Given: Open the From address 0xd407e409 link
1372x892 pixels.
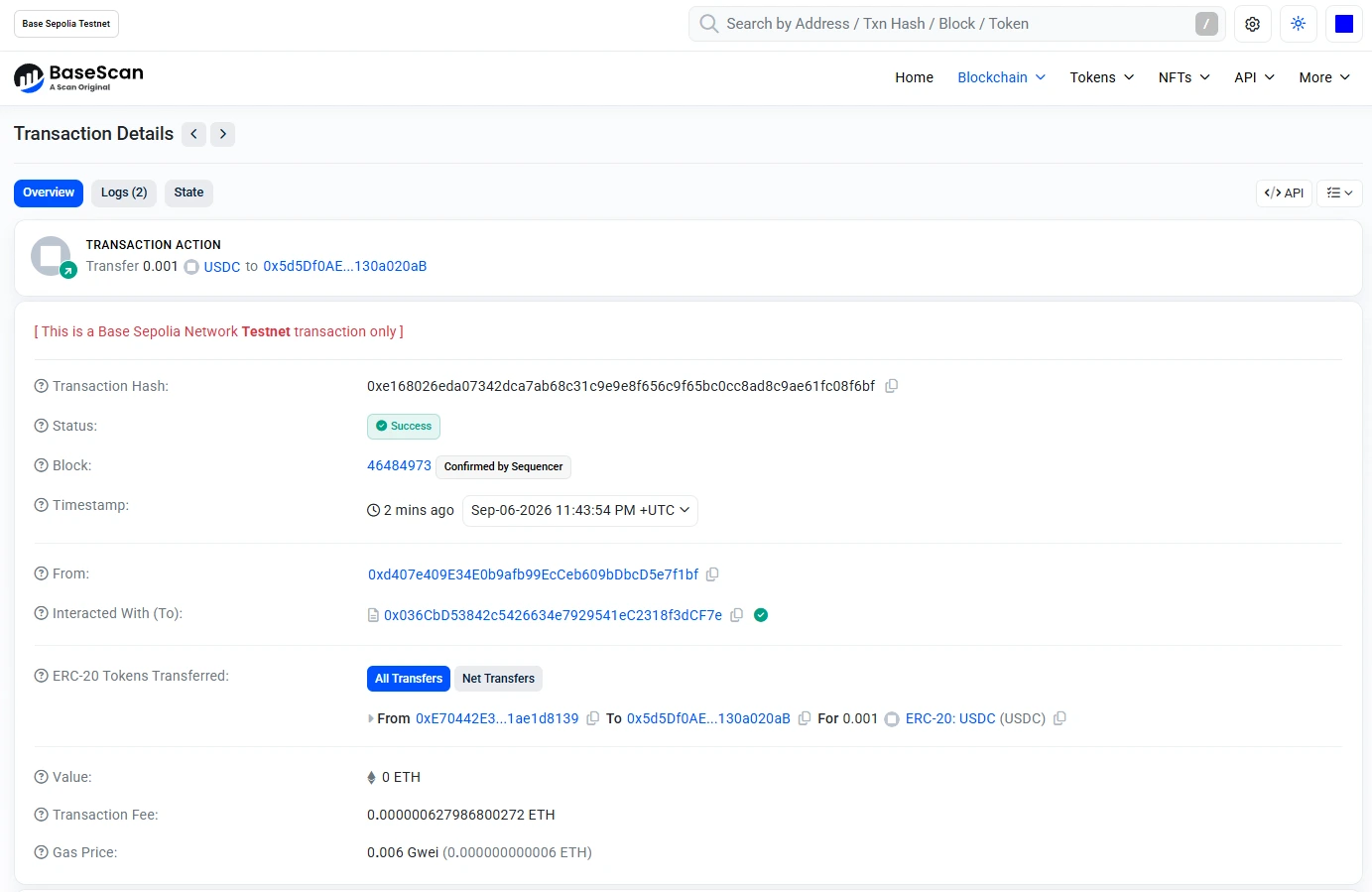Looking at the screenshot, I should coord(534,574).
